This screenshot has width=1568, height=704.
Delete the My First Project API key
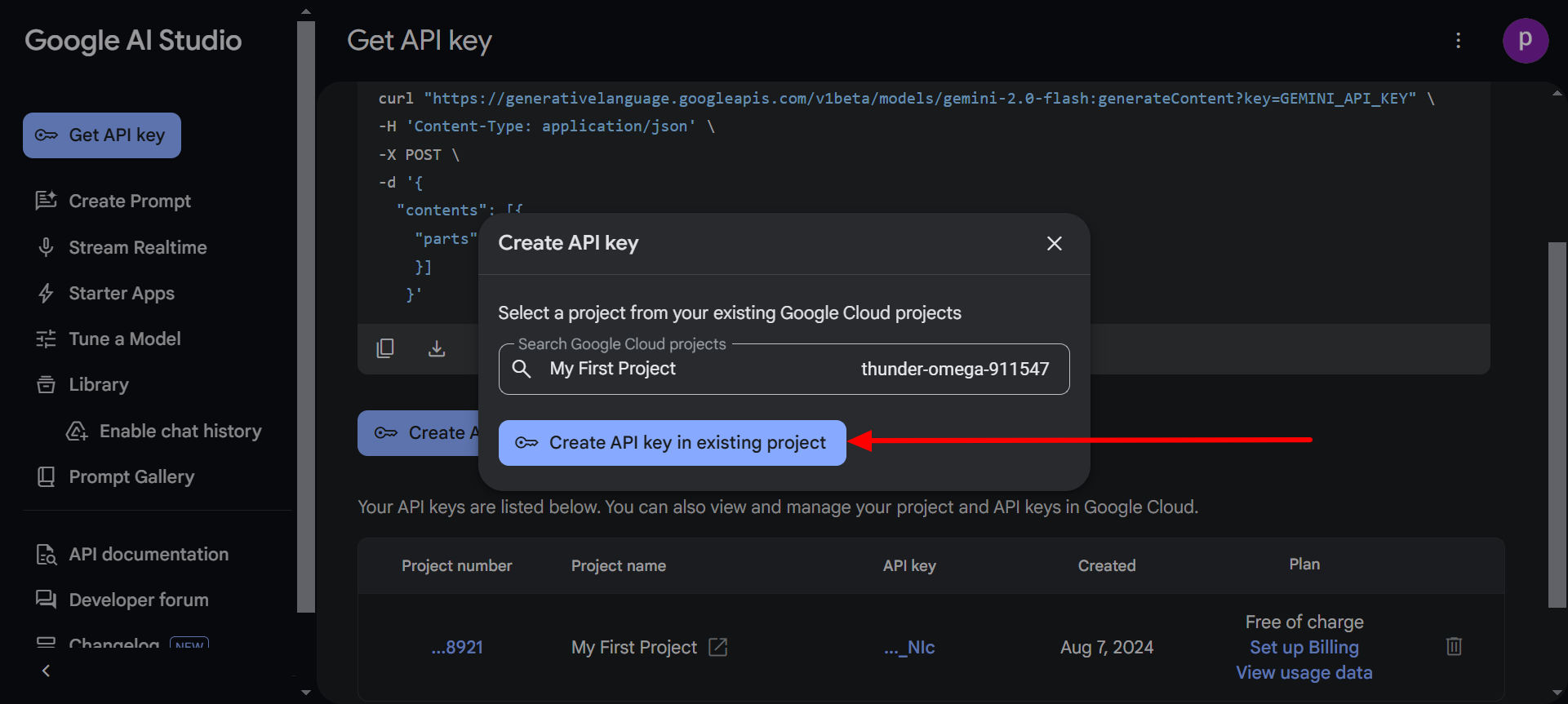click(x=1454, y=647)
